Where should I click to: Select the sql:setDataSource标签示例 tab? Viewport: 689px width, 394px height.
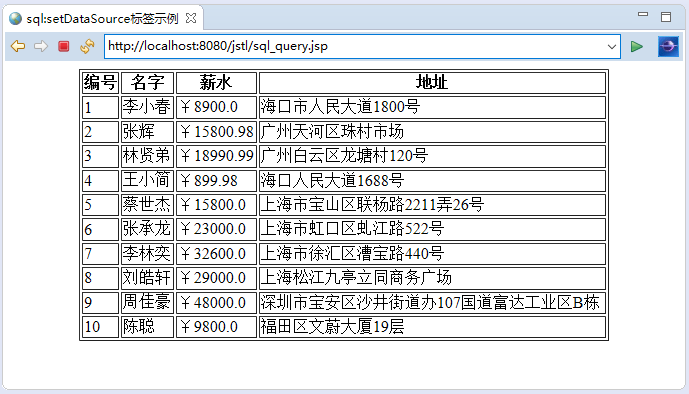click(102, 18)
